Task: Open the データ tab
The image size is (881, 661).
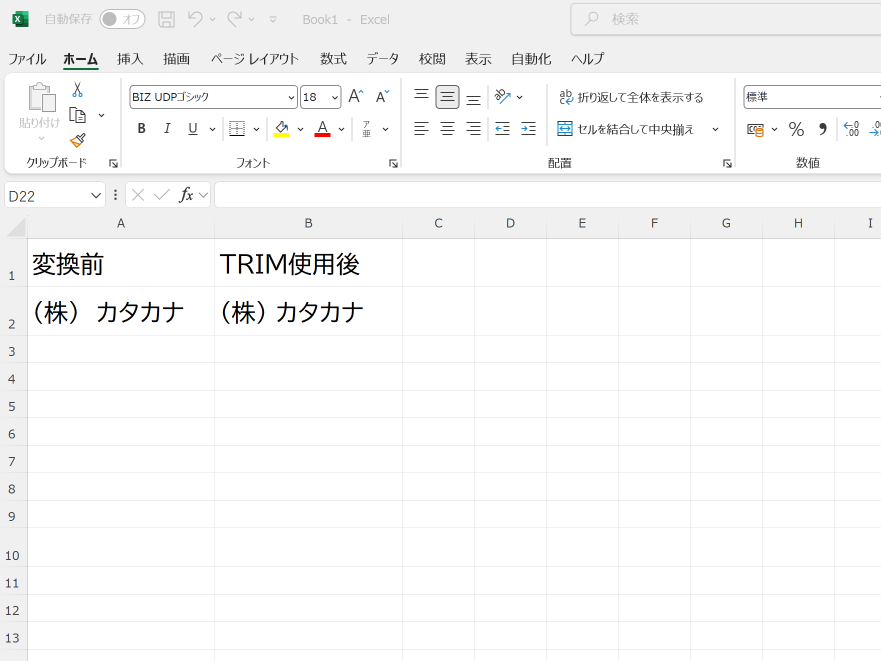Action: pyautogui.click(x=383, y=59)
